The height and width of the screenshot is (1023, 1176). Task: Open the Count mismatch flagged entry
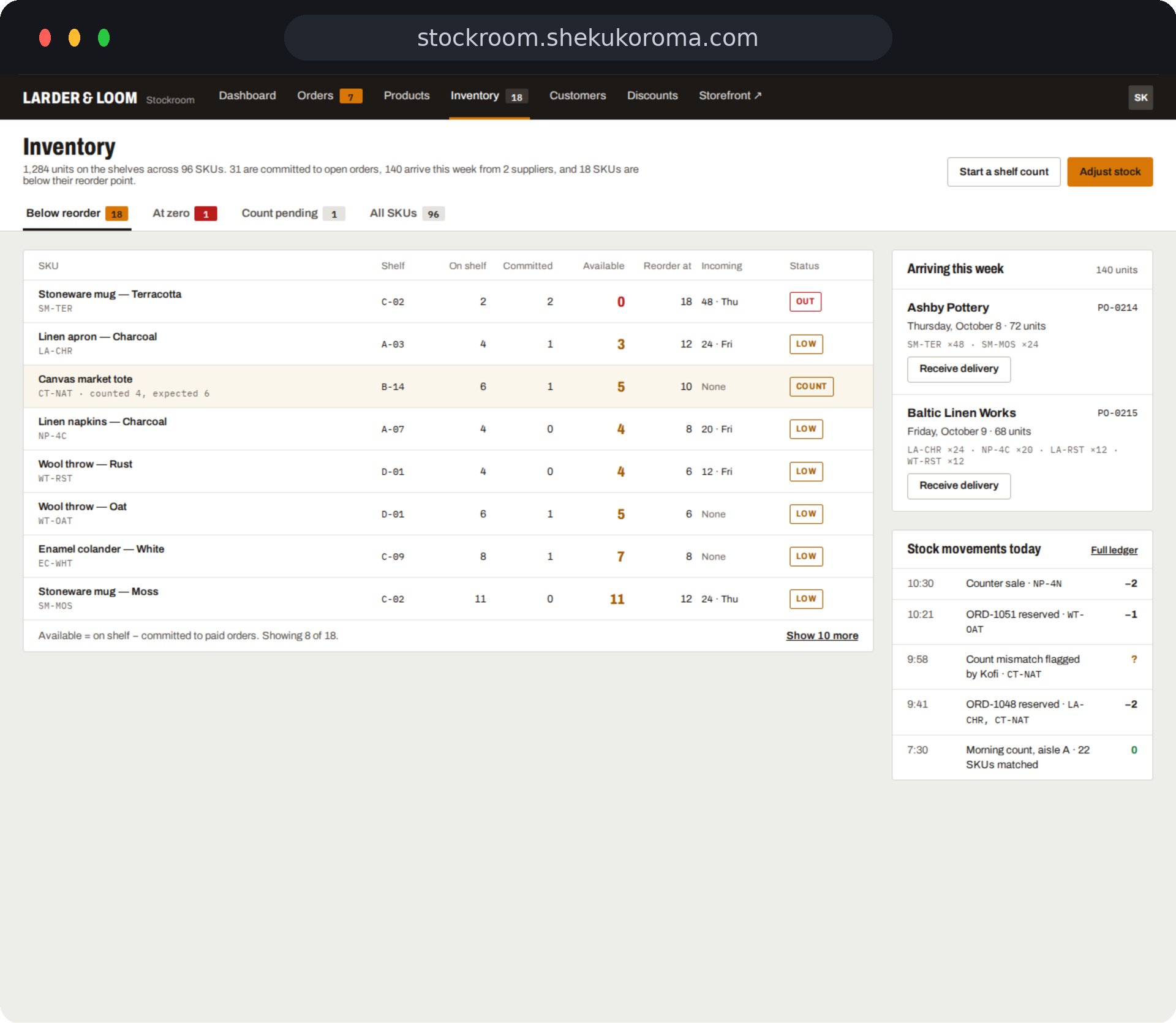pos(1022,666)
